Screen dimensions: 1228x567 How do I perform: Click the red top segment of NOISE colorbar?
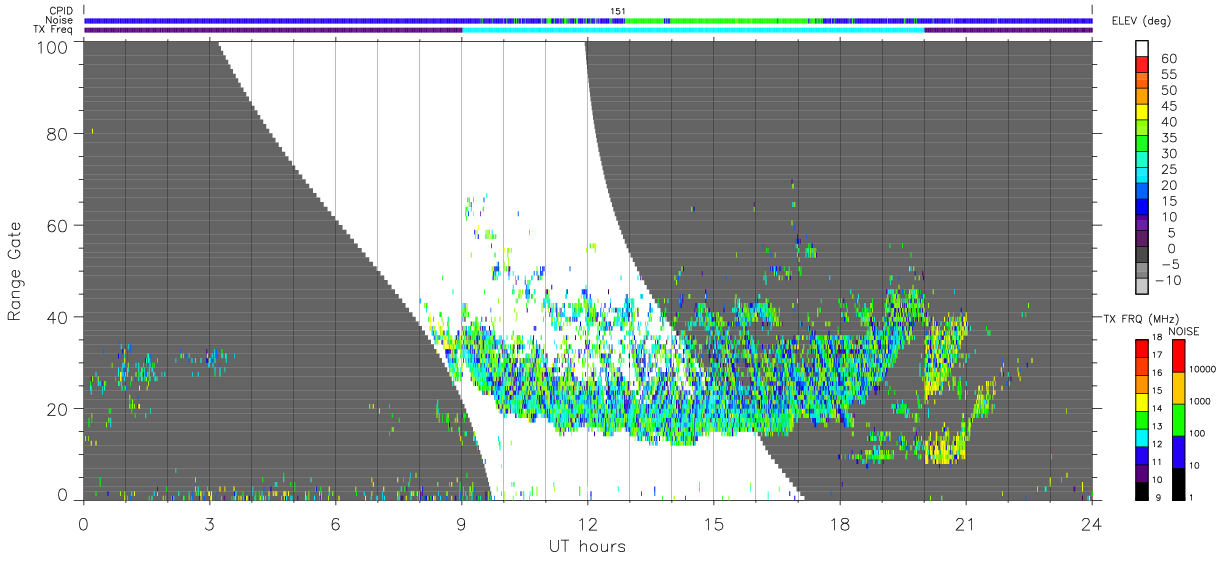click(x=1178, y=355)
